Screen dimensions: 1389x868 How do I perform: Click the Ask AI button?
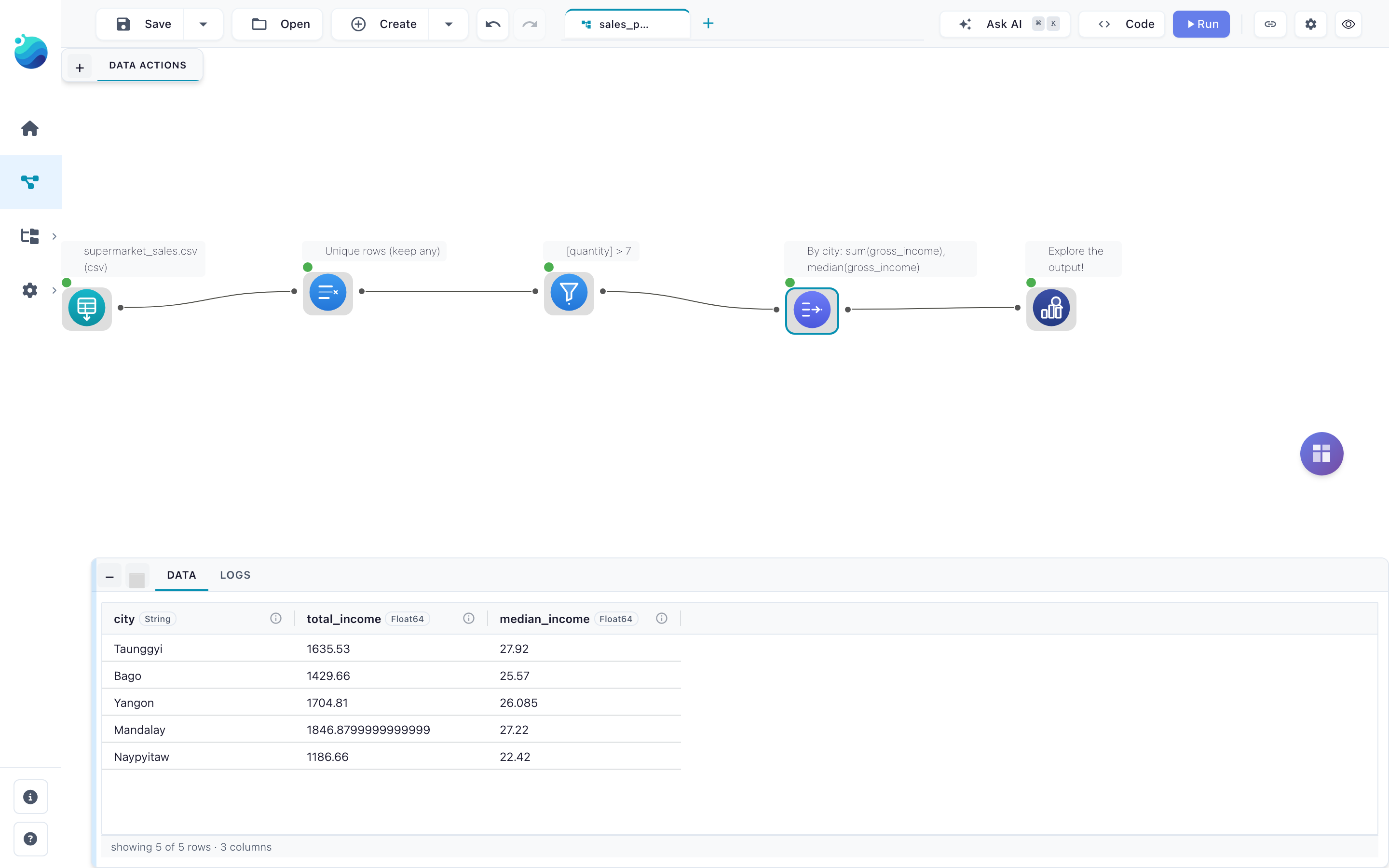(x=1005, y=24)
